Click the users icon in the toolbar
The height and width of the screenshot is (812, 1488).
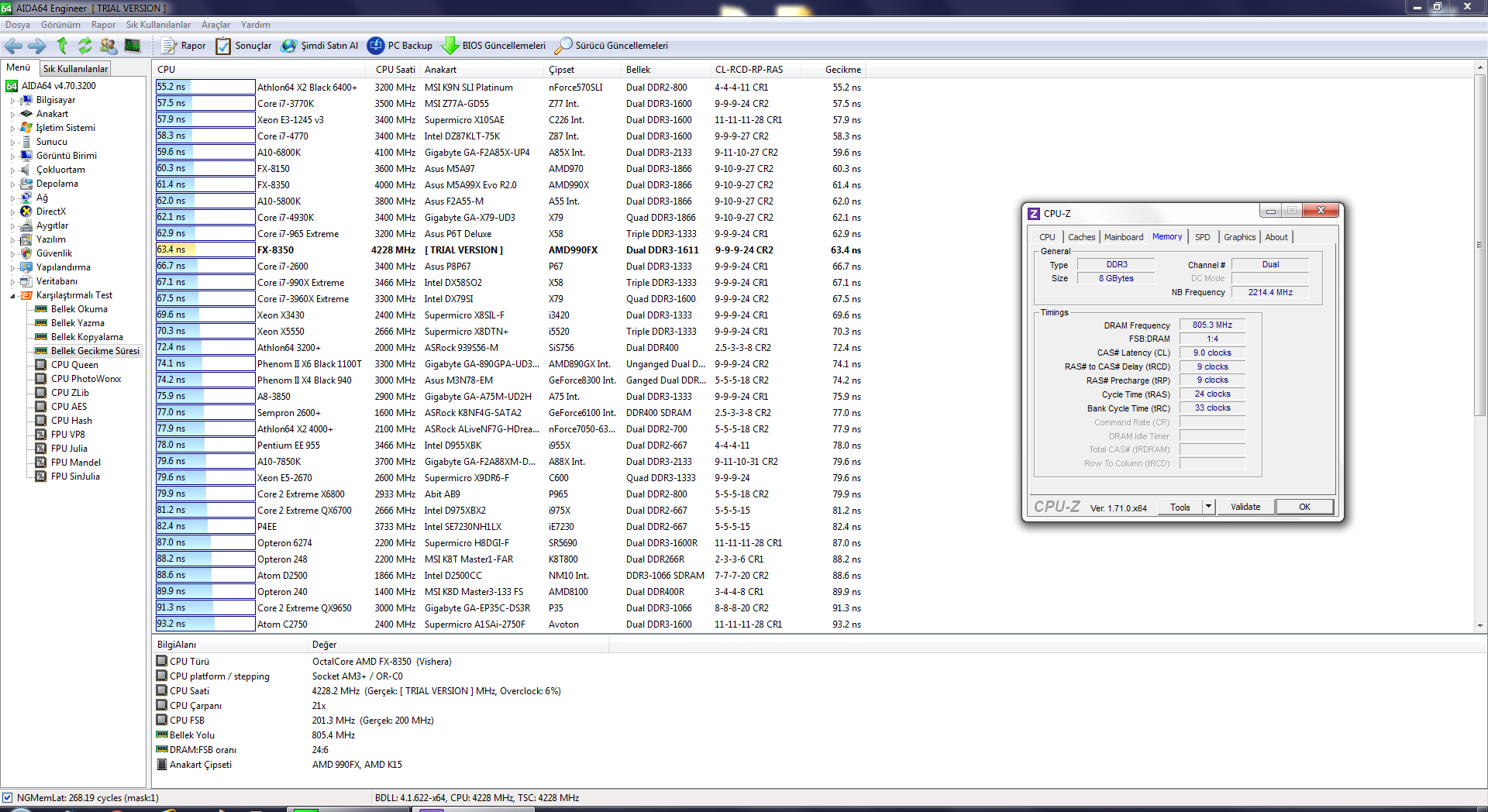108,46
